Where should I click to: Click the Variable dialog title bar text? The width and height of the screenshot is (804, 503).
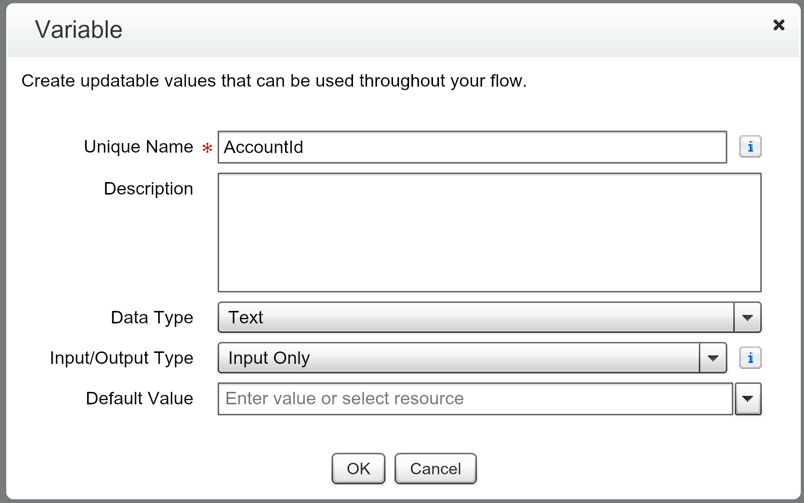[x=78, y=30]
